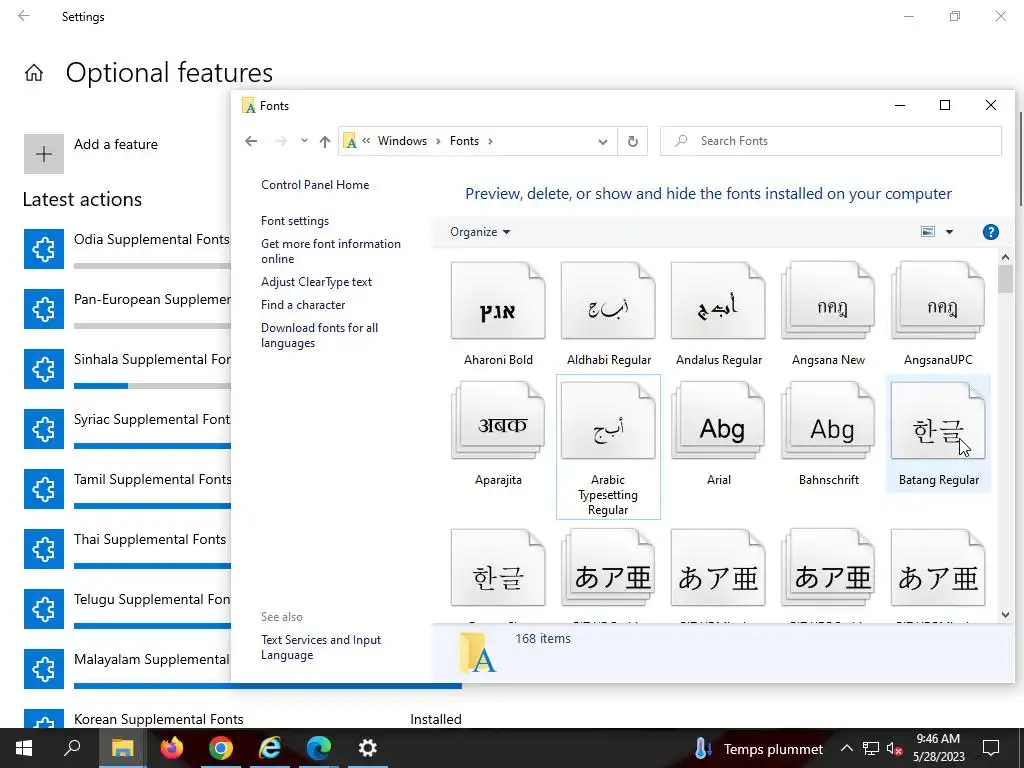The width and height of the screenshot is (1024, 768).
Task: Click the network tray icon
Action: [x=871, y=748]
